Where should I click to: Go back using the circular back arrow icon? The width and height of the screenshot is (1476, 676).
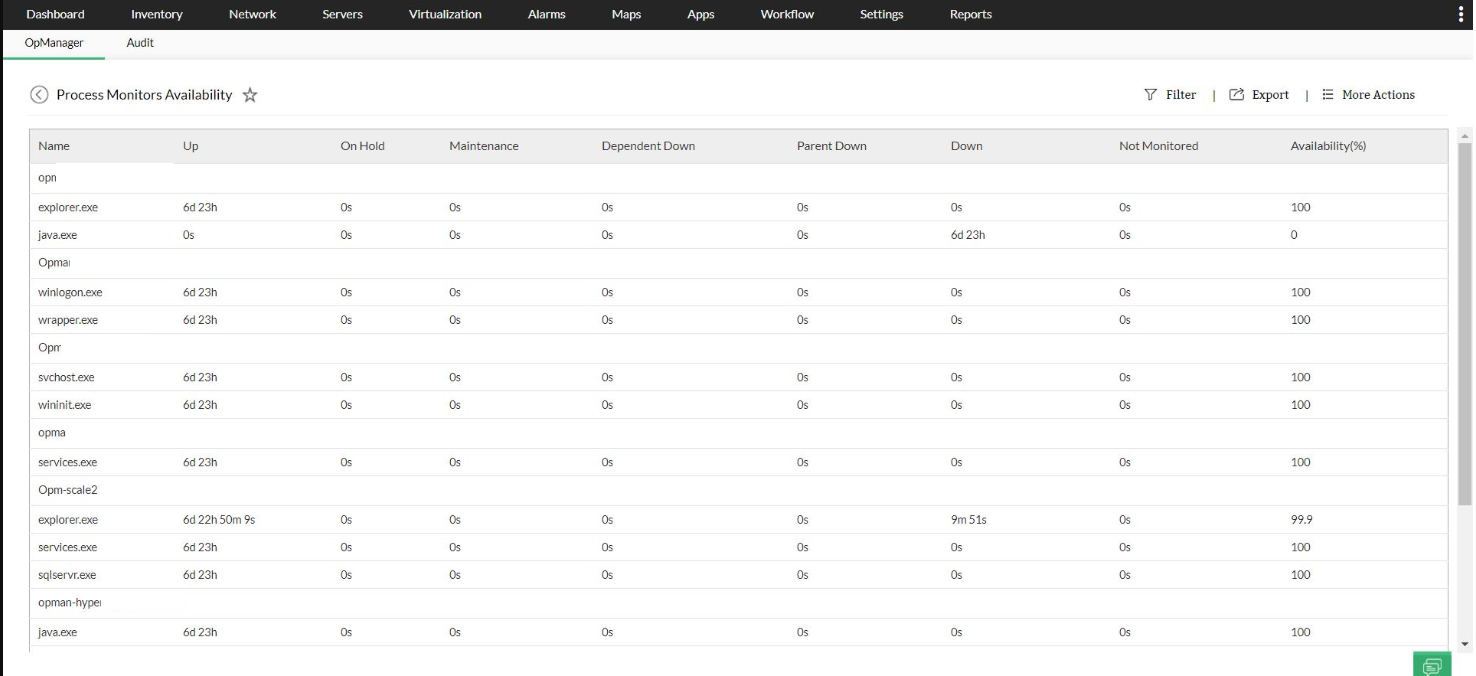[39, 94]
